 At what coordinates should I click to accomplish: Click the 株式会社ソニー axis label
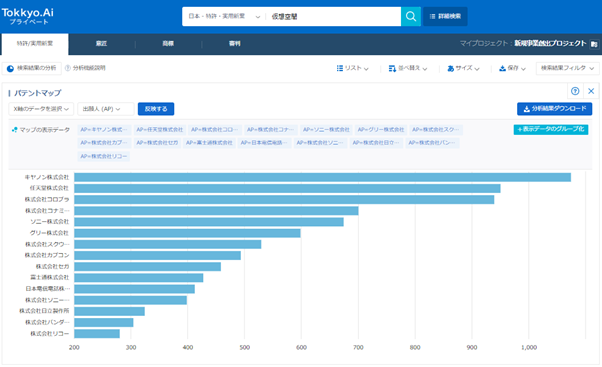point(47,300)
